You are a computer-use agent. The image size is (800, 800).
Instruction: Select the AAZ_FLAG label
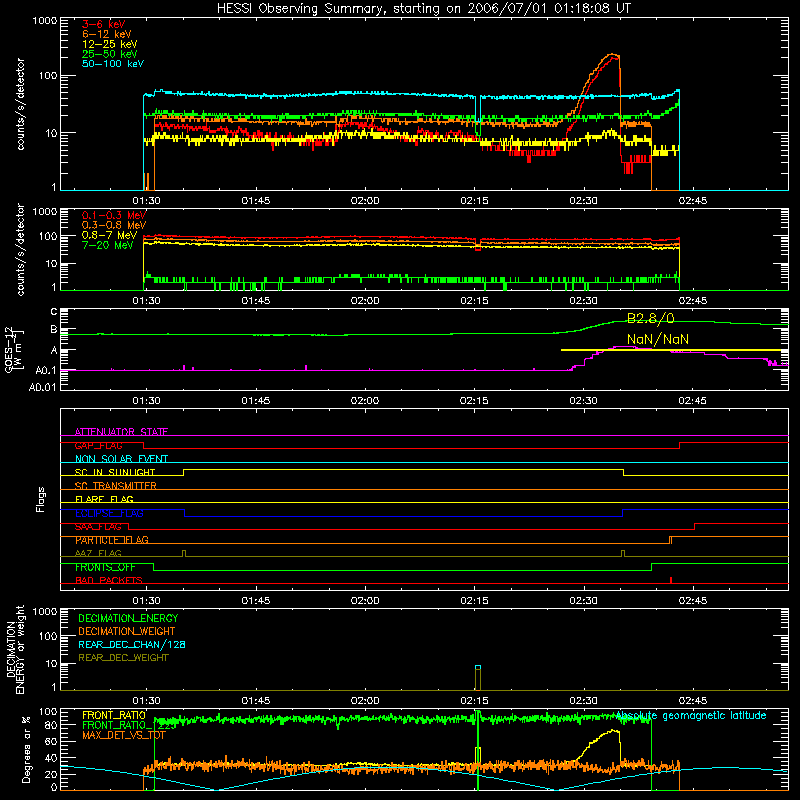coord(98,553)
